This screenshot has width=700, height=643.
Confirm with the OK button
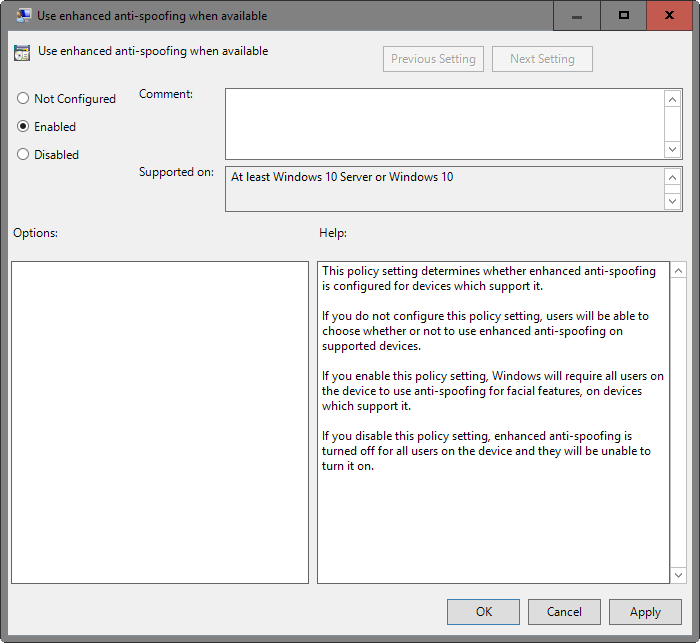[483, 612]
